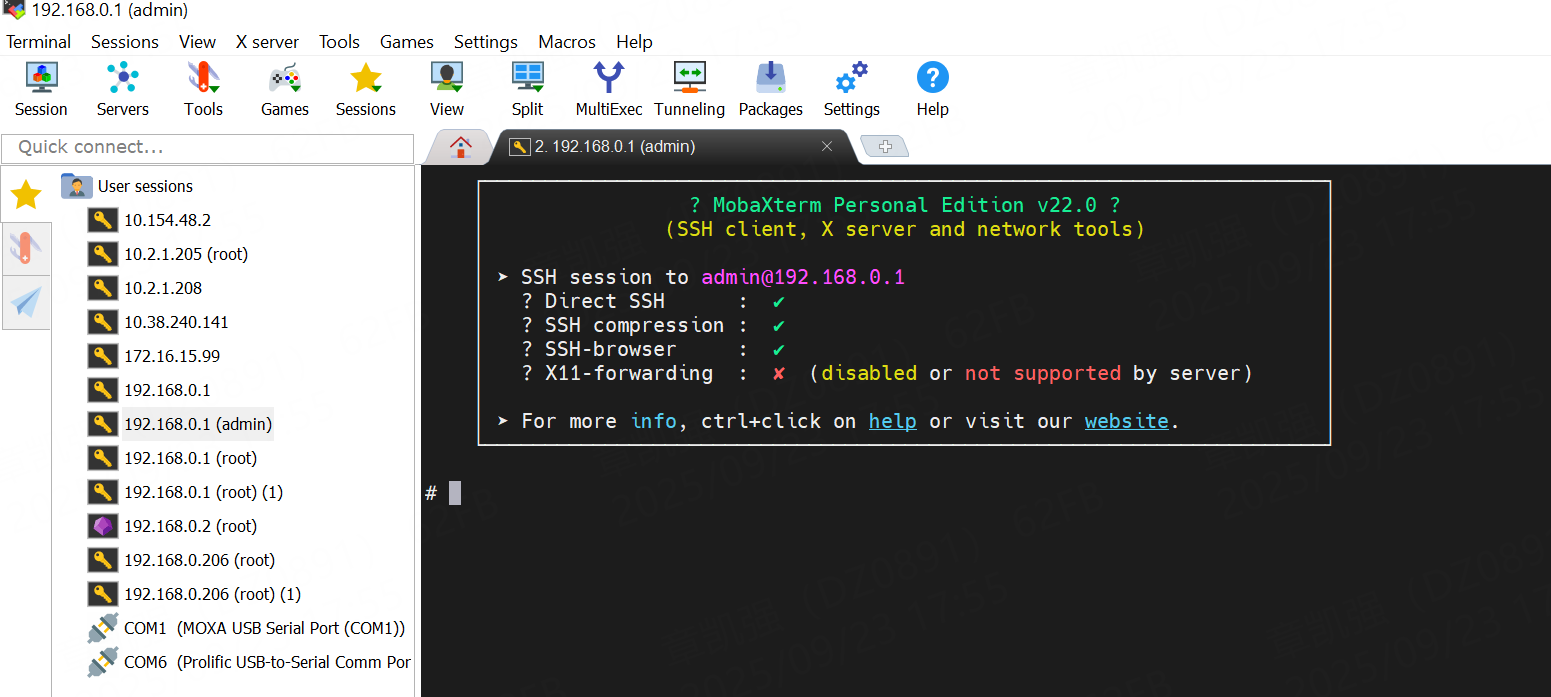Viewport: 1551px width, 697px height.
Task: Click the key icon beside 10.154.48.2
Action: pos(102,220)
